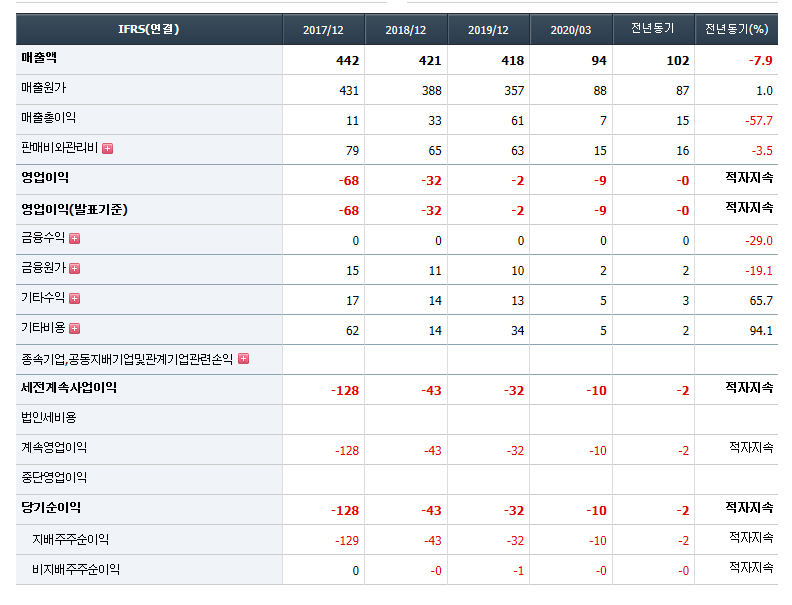Click 매출액 2017/12 value 442
Image resolution: width=792 pixels, height=605 pixels.
tap(348, 61)
